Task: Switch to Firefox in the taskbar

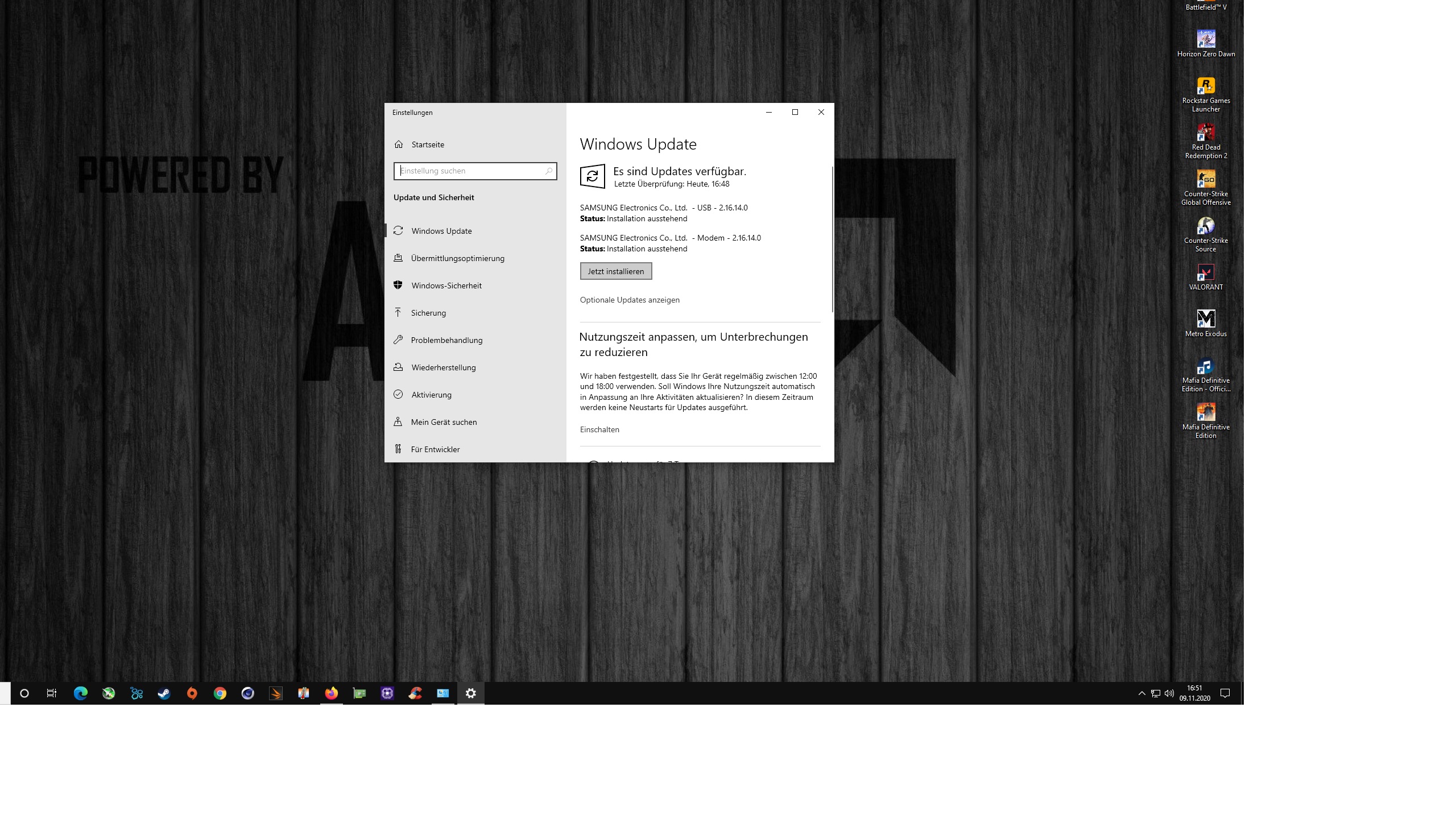Action: coord(332,693)
